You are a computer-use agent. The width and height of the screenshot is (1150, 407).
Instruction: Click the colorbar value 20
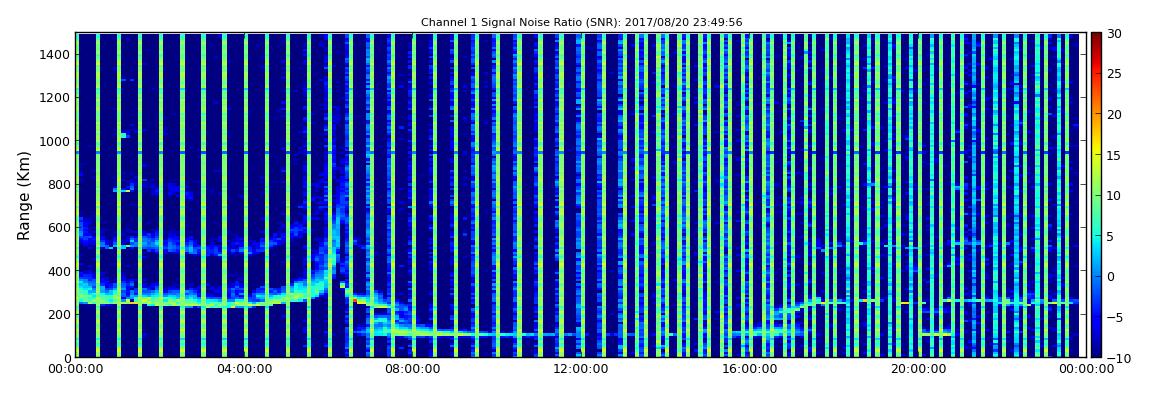(x=1114, y=114)
